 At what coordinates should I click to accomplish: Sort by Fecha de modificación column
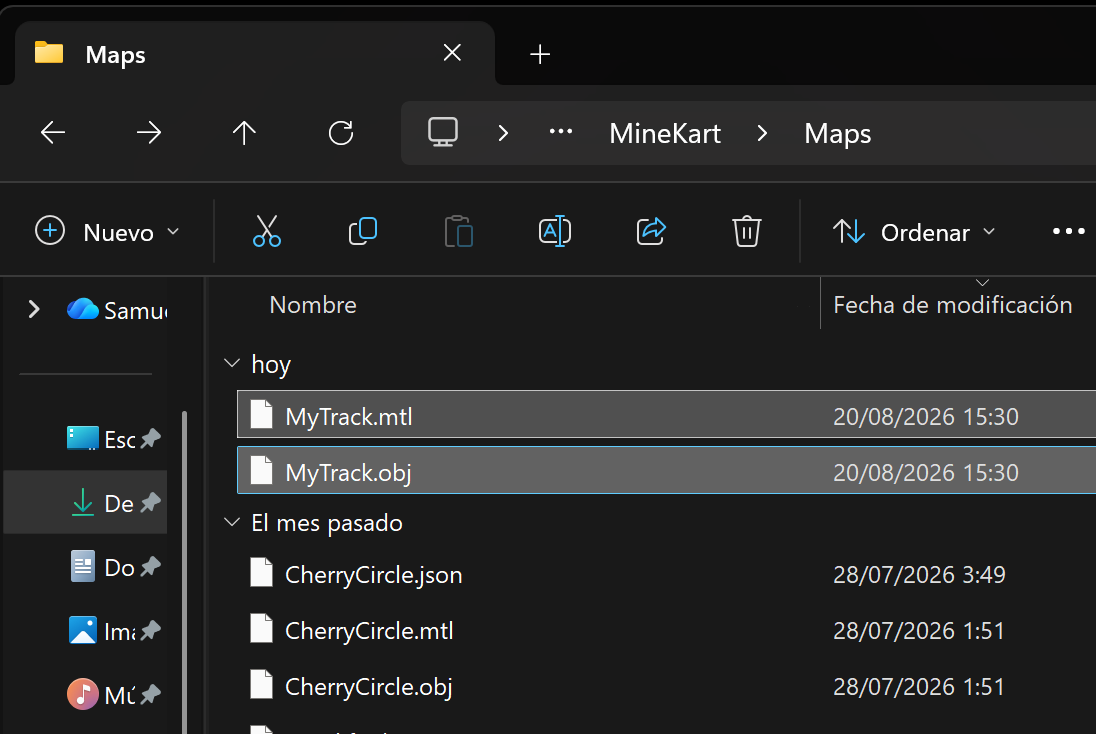953,305
